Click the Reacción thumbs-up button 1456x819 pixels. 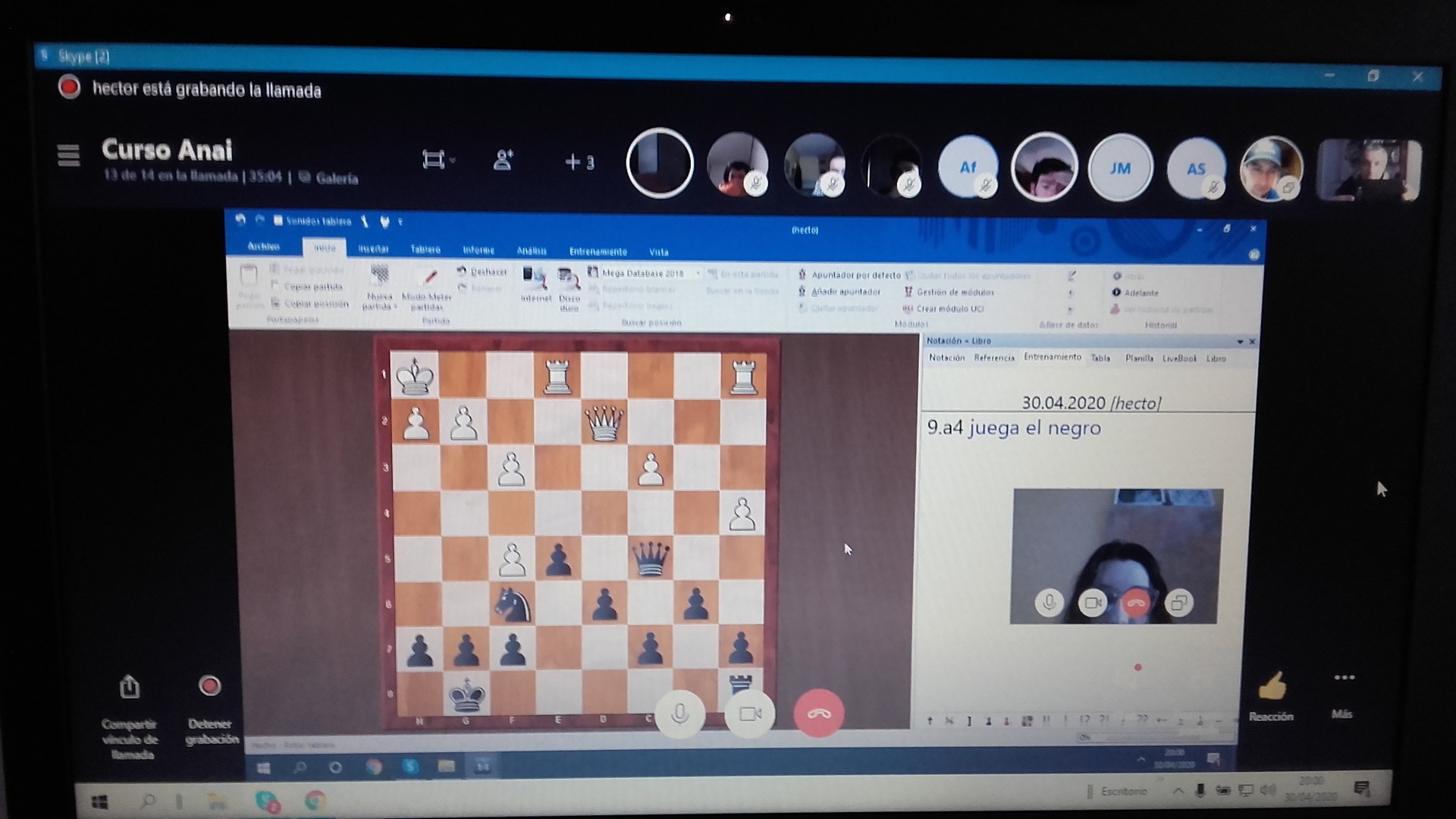[x=1271, y=696]
